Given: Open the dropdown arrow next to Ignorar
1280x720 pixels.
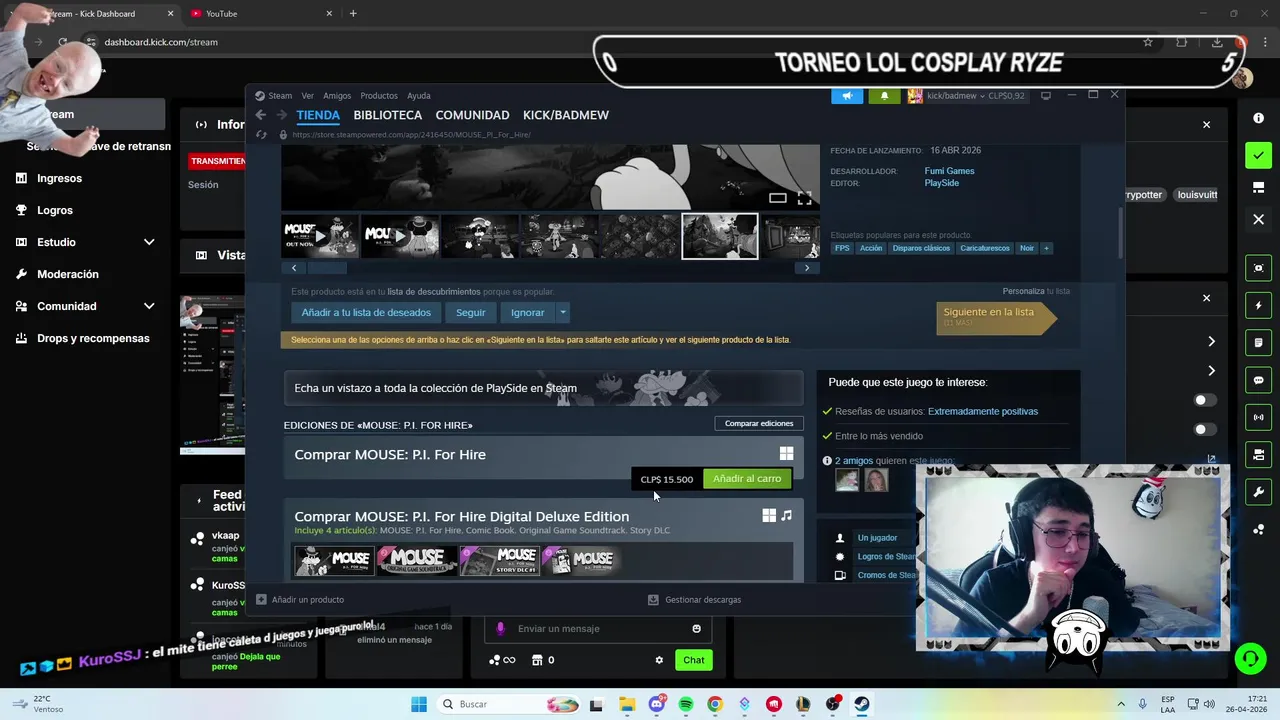Looking at the screenshot, I should click(x=563, y=312).
